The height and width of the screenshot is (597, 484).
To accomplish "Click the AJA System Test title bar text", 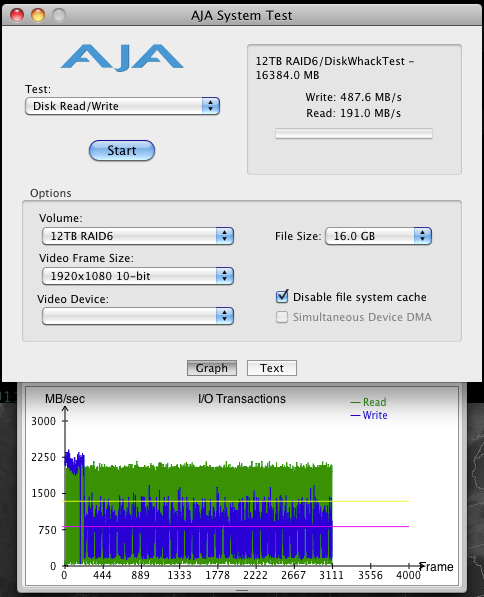I will tap(242, 15).
